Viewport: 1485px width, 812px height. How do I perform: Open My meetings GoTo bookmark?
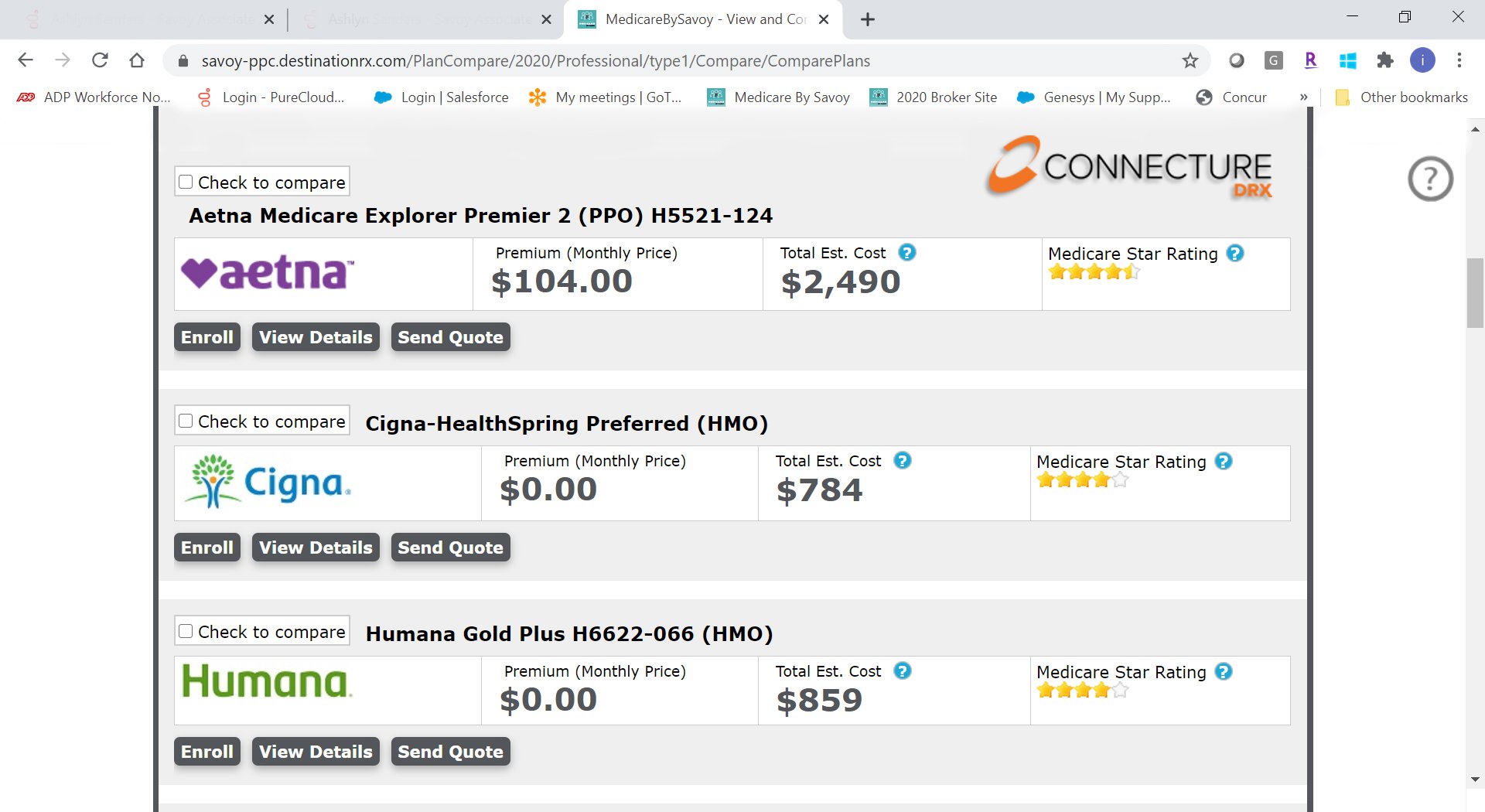606,97
